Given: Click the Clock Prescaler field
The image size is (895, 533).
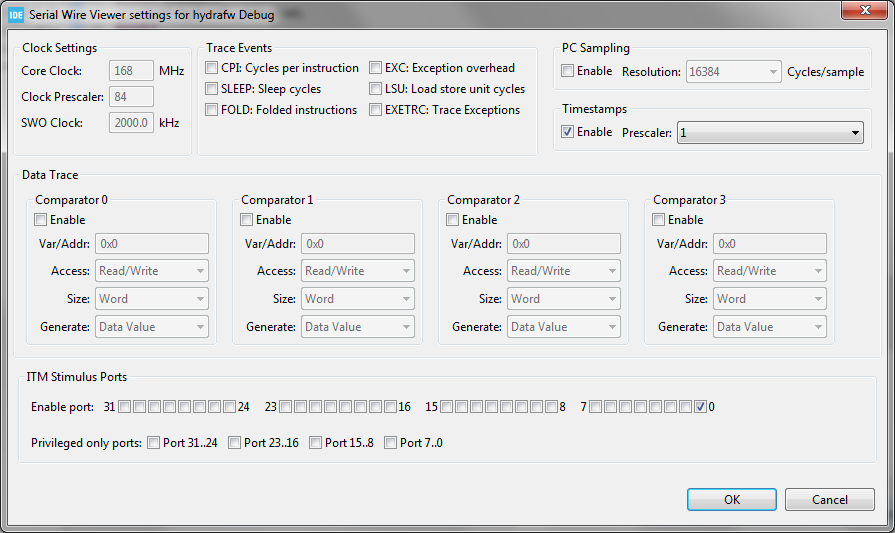Looking at the screenshot, I should click(x=131, y=96).
